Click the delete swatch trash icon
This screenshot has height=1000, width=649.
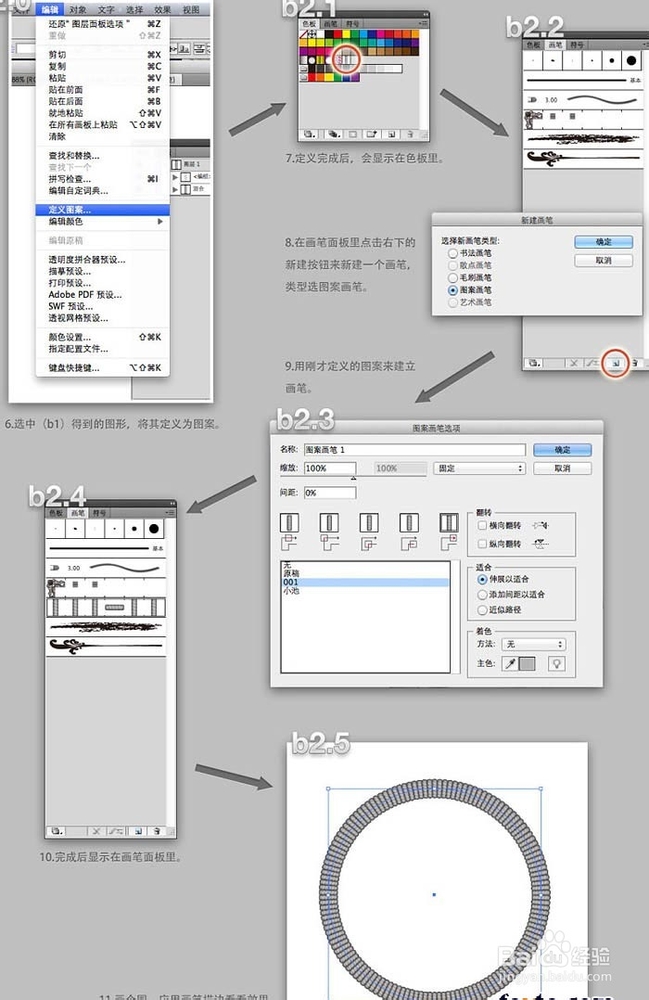[x=410, y=135]
